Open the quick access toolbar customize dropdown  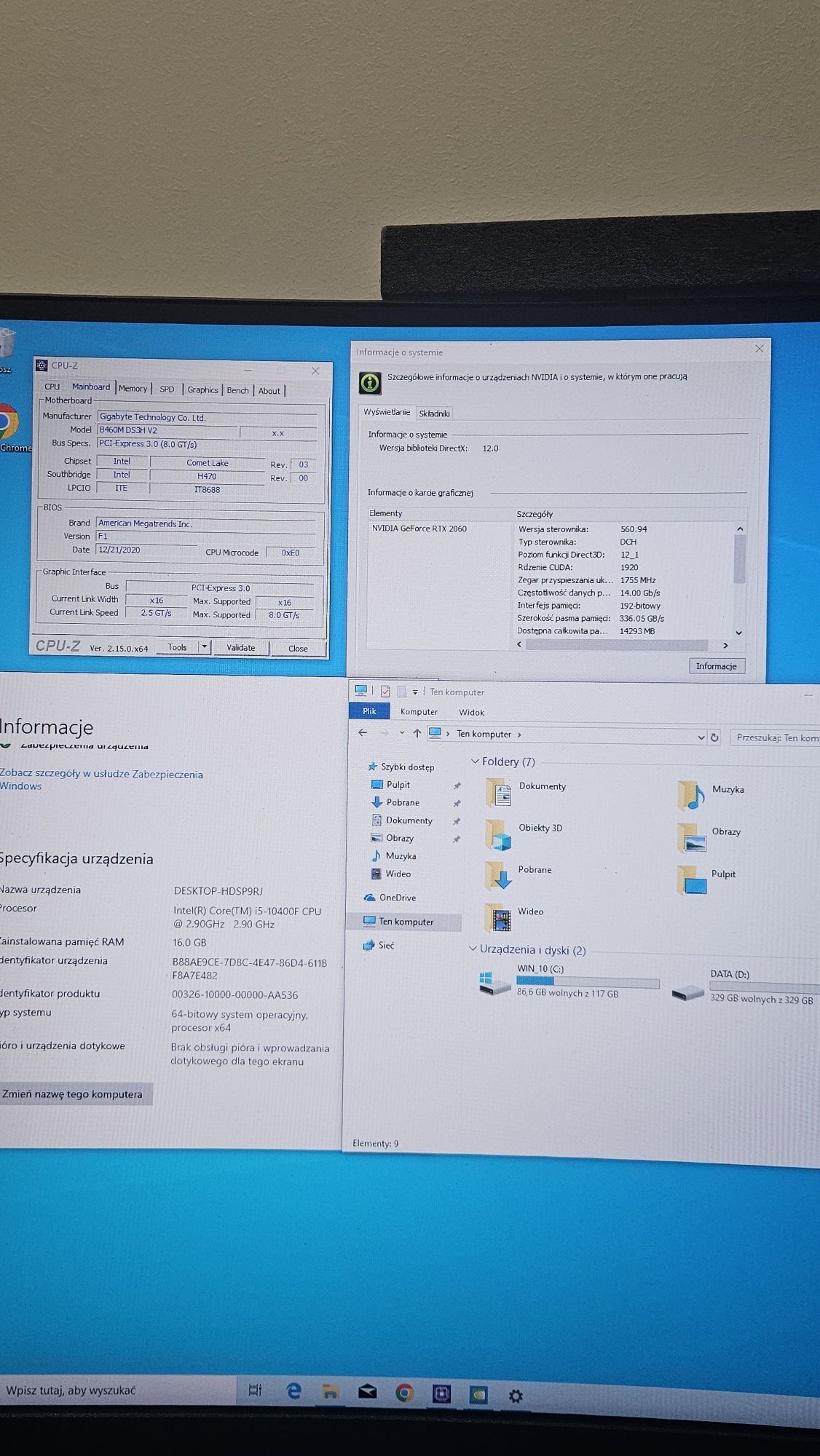[415, 692]
